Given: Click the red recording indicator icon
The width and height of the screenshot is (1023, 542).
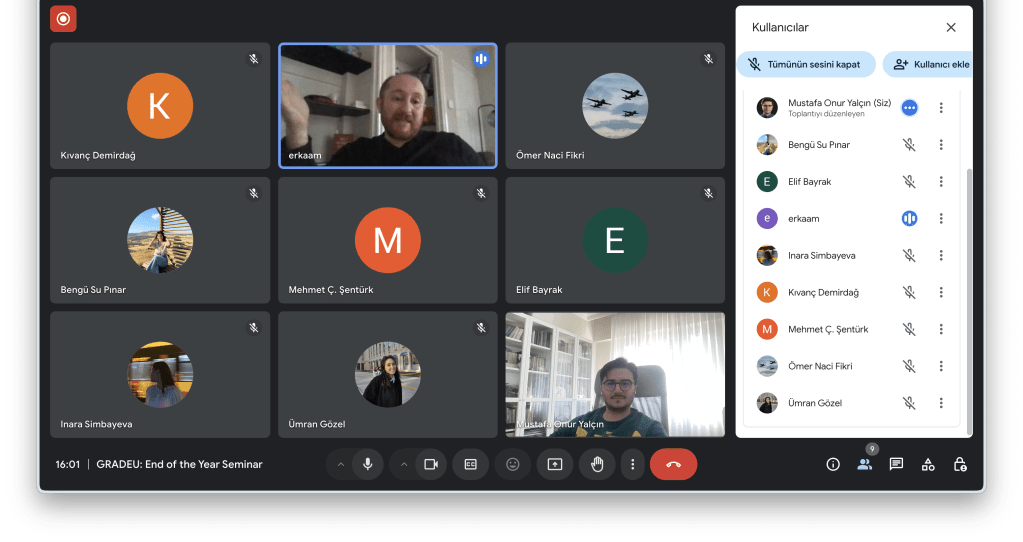Looking at the screenshot, I should pyautogui.click(x=63, y=19).
